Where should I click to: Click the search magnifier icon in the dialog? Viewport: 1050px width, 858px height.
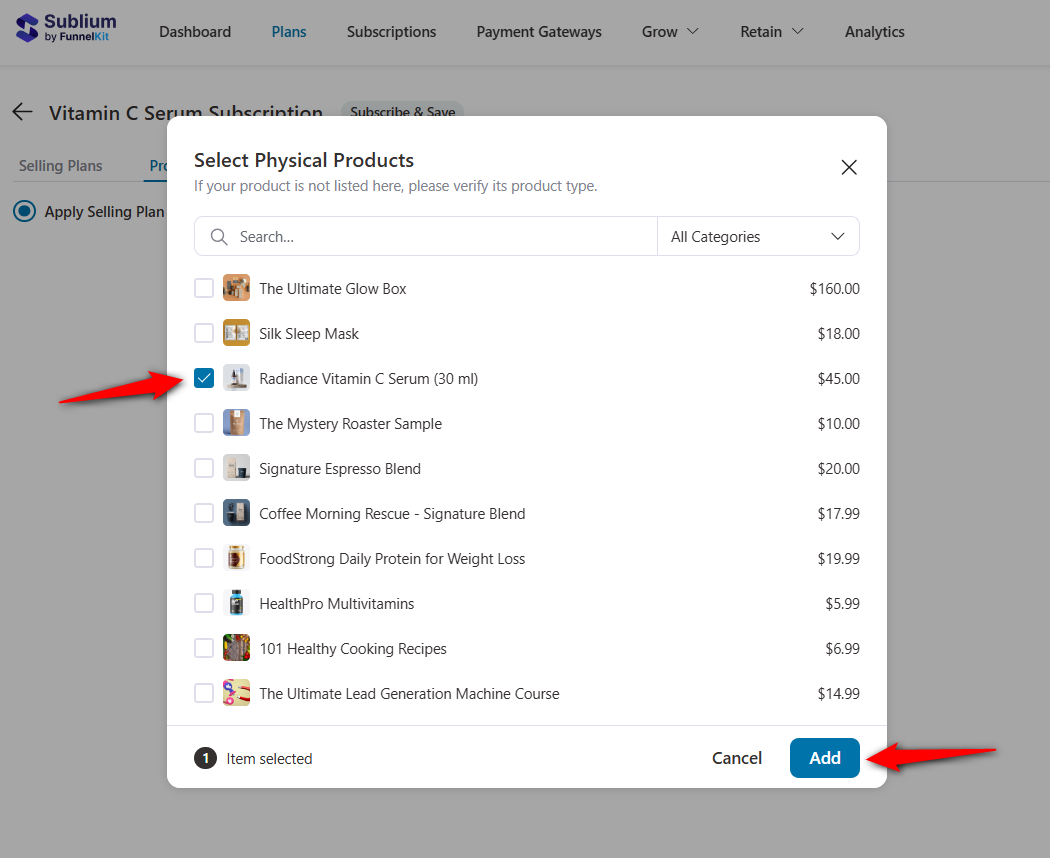tap(219, 236)
